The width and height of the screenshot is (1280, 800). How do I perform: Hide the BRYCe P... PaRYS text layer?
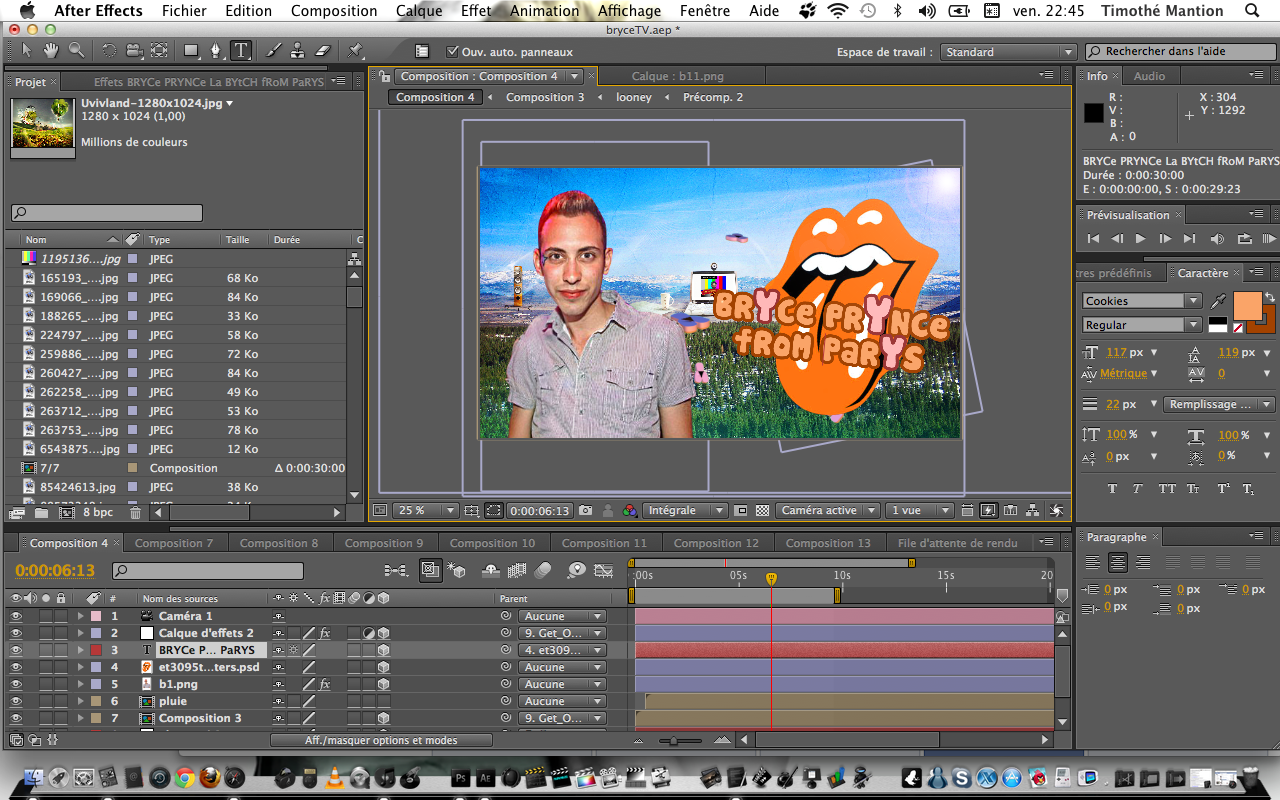16,650
